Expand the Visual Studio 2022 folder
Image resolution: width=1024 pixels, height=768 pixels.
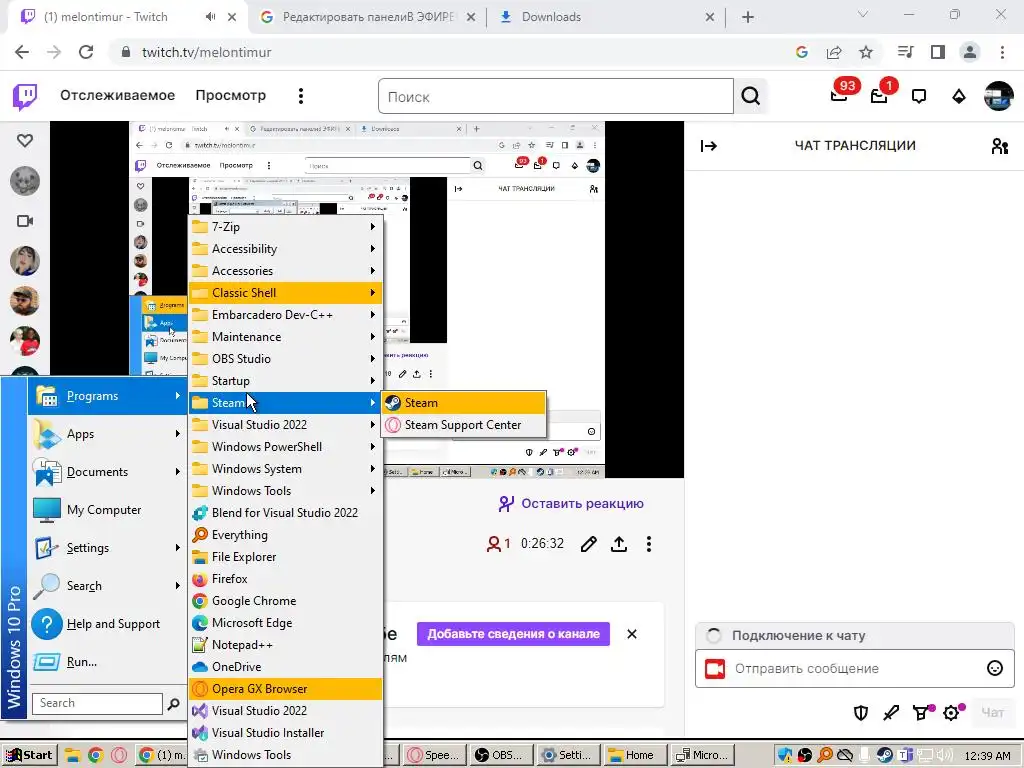click(285, 424)
